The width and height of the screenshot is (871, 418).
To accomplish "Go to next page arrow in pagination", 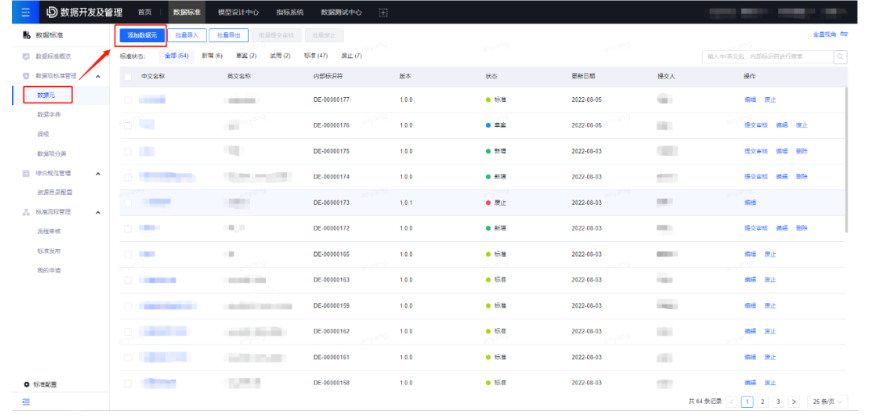I will coord(794,401).
